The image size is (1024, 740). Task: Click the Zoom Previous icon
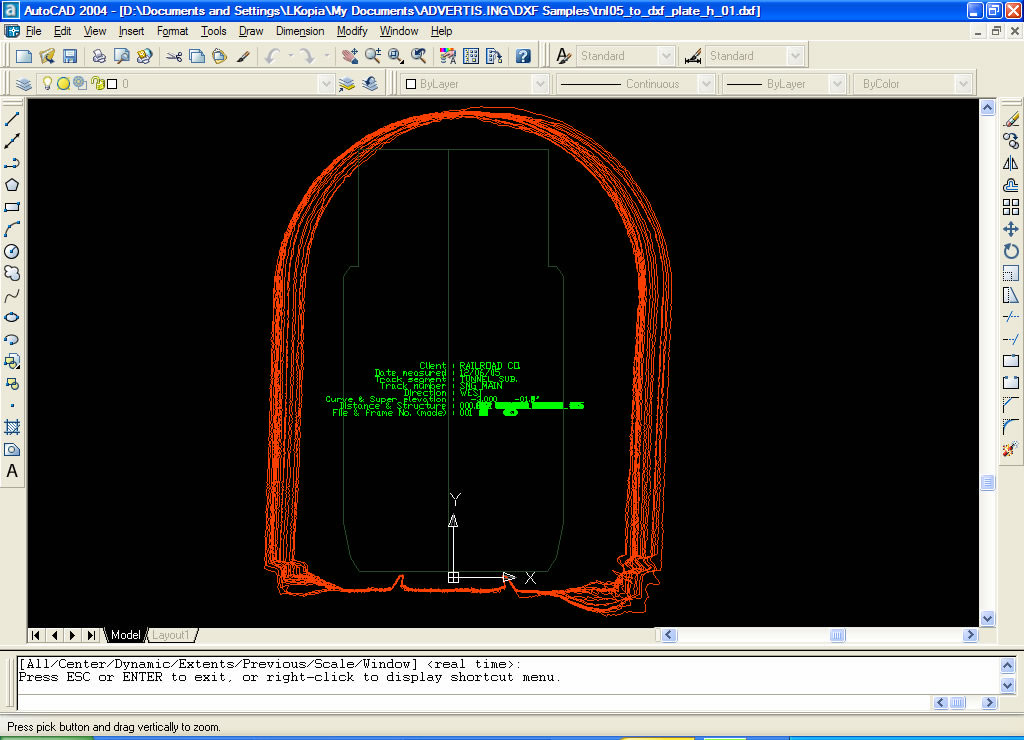(x=419, y=56)
